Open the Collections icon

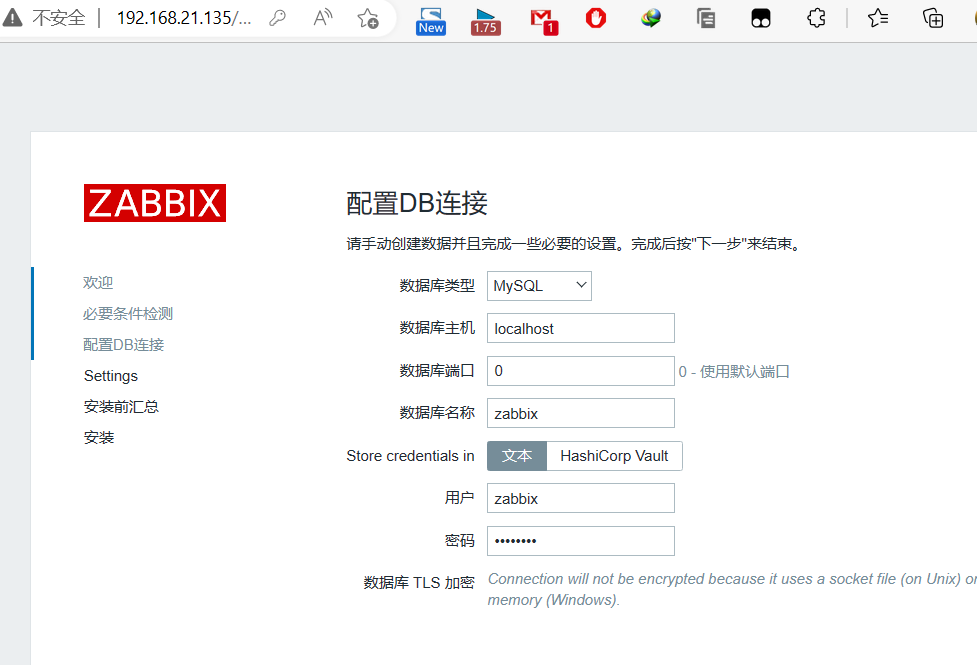click(x=933, y=18)
